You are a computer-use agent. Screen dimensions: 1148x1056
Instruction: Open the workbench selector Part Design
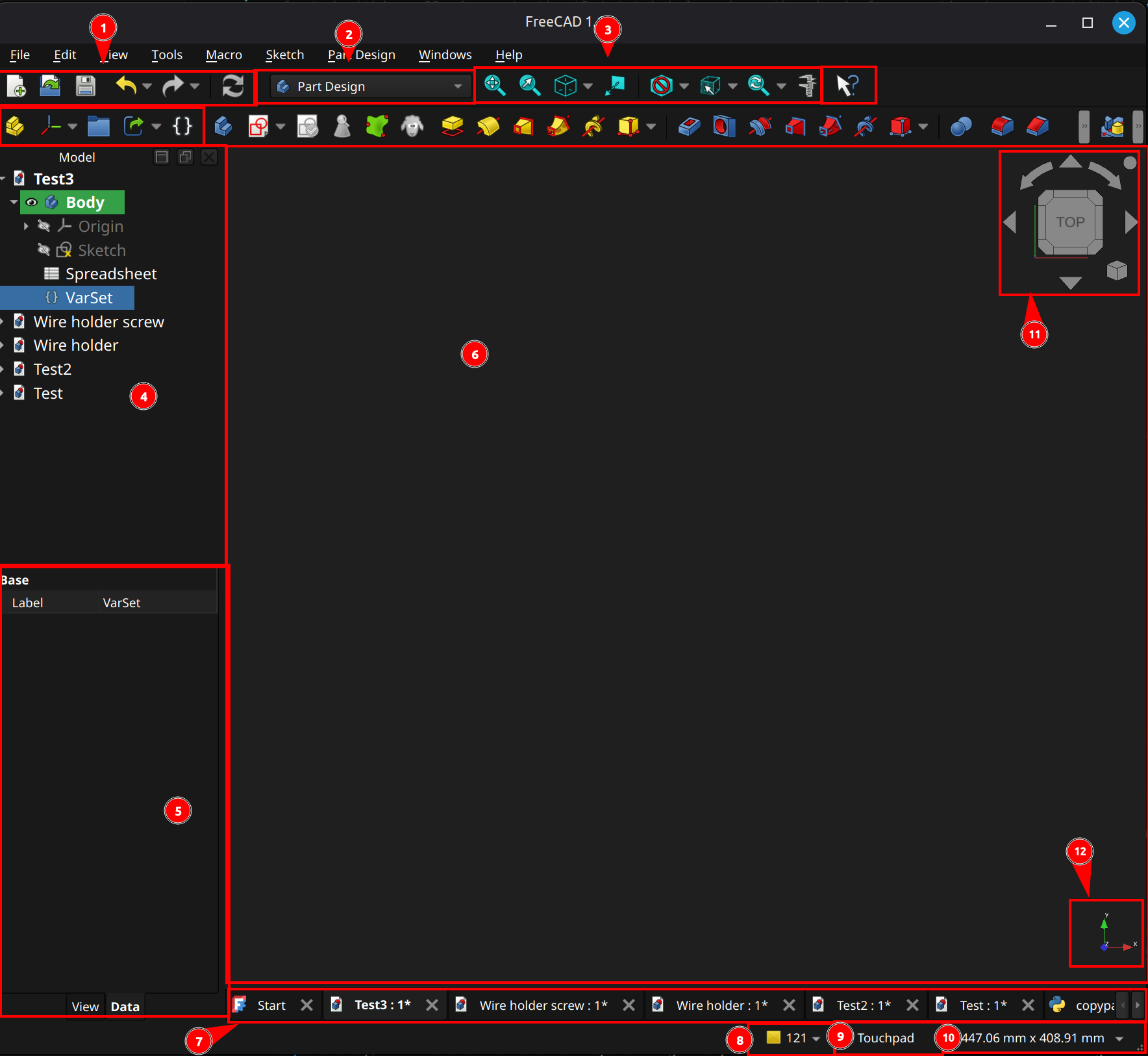[x=370, y=86]
